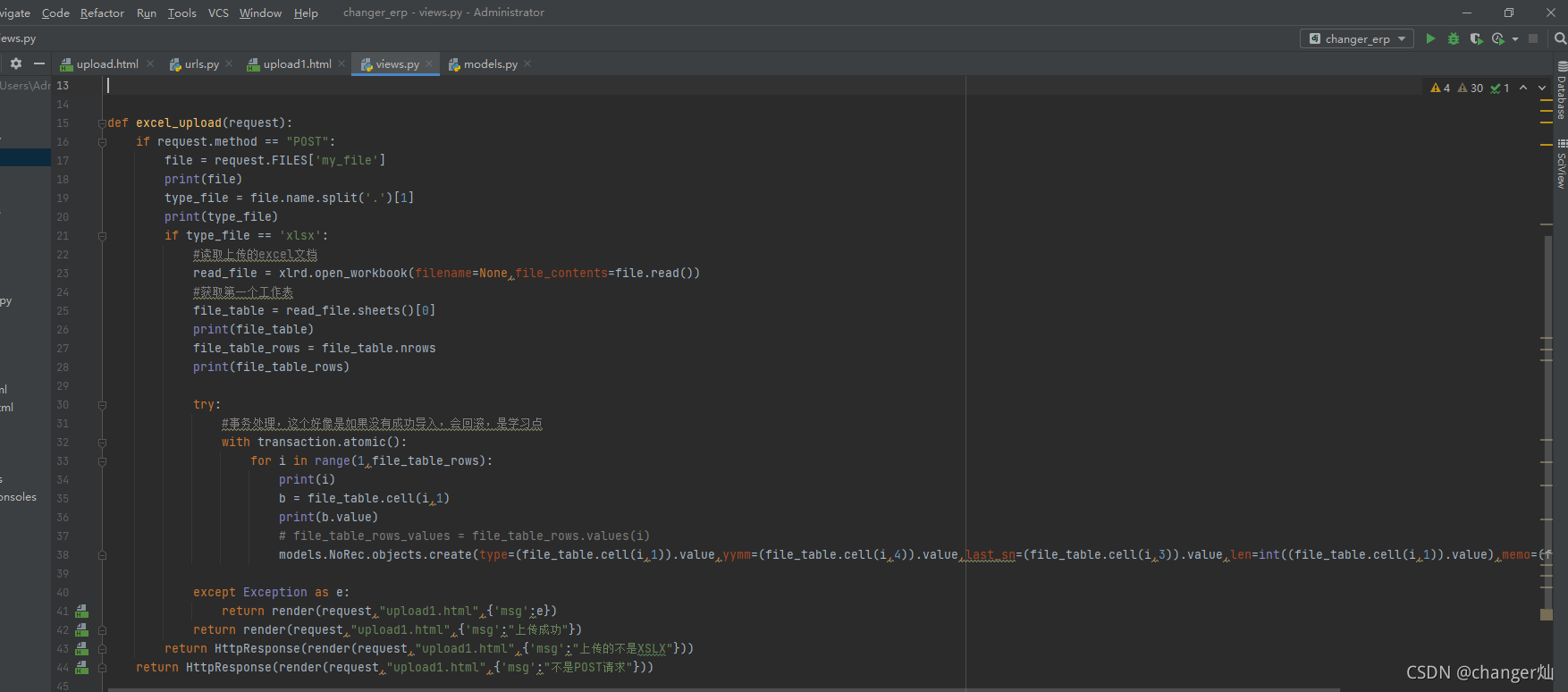1568x692 pixels.
Task: Click the HTML template gutter icon line 44
Action: tap(81, 668)
